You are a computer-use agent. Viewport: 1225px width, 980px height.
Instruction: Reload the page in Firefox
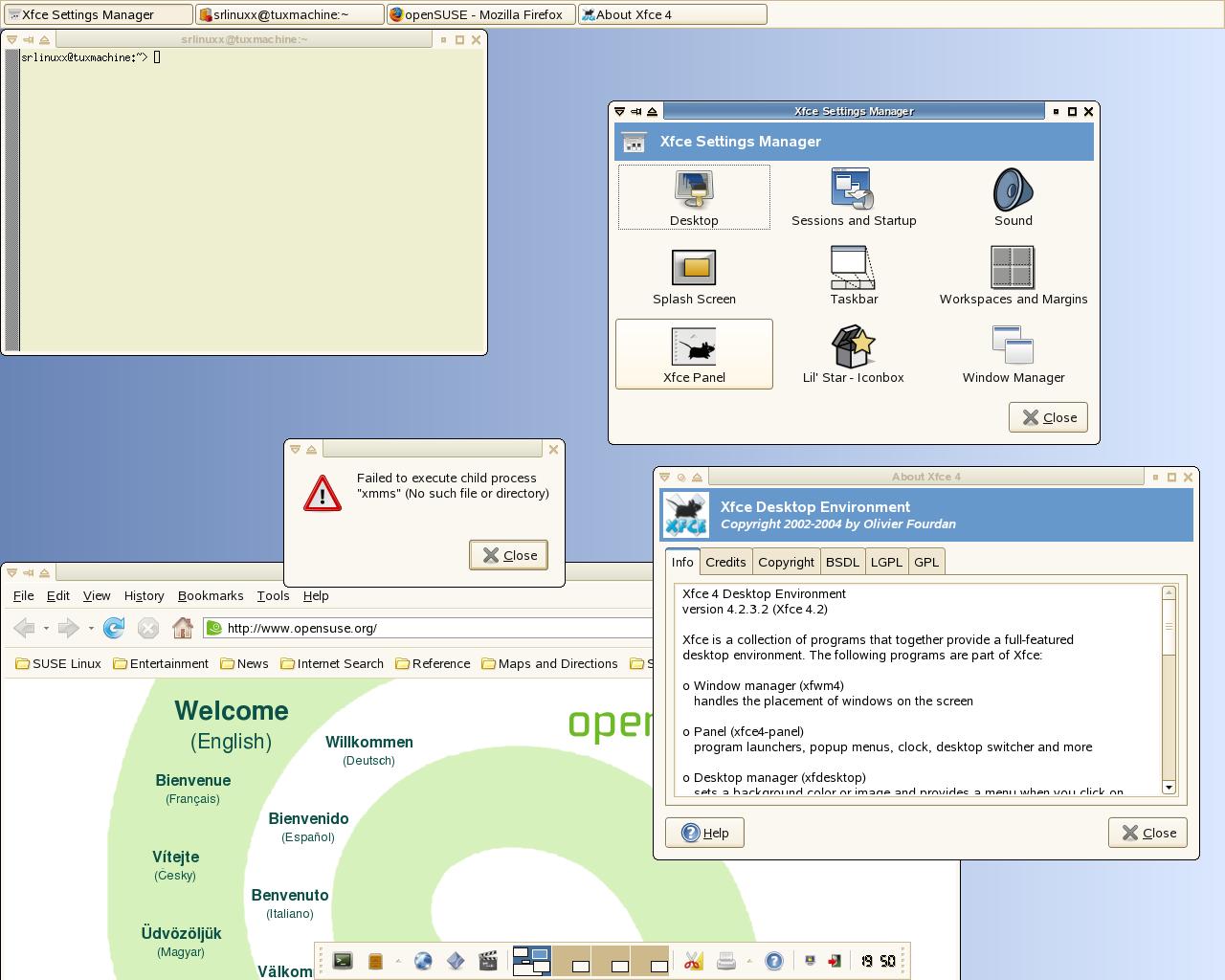[114, 628]
